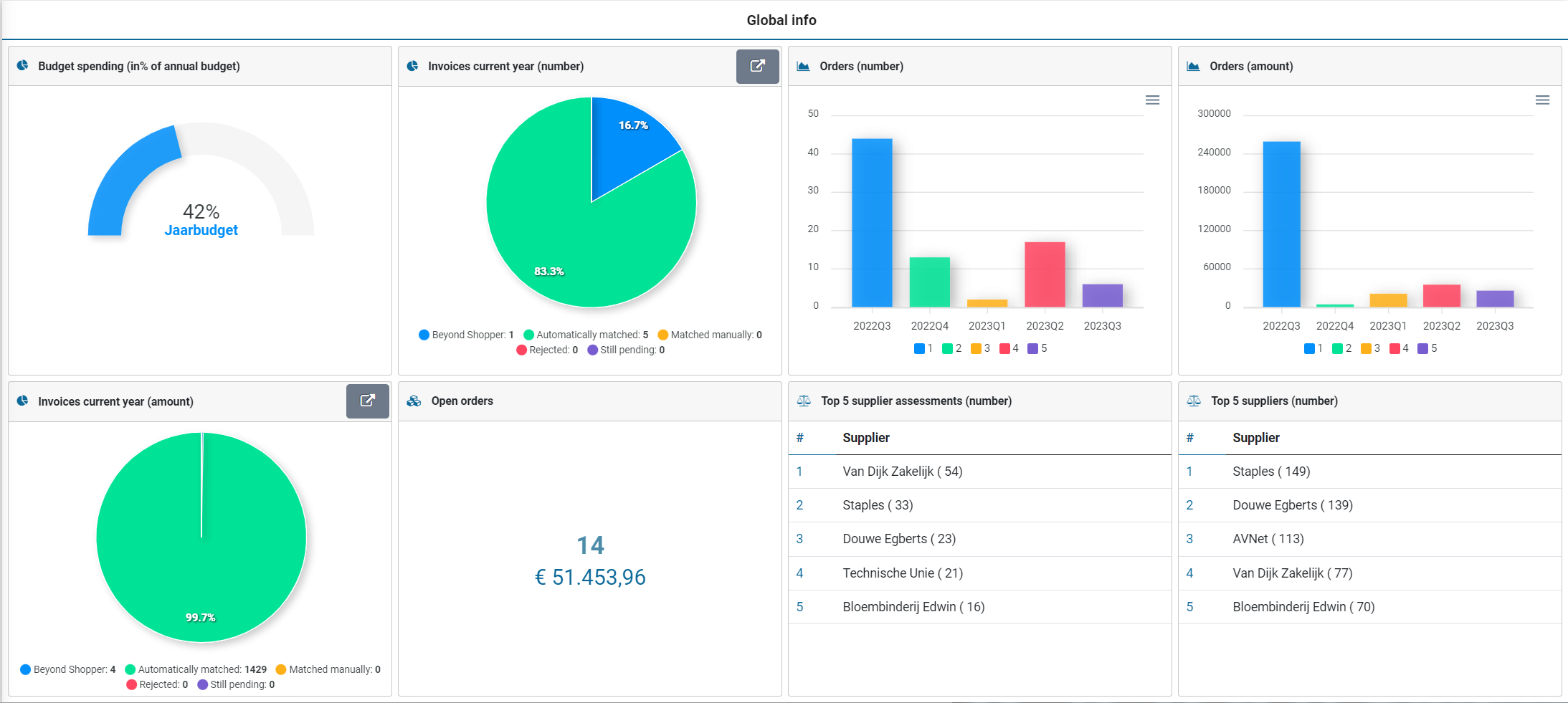The width and height of the screenshot is (1568, 703).
Task: Click the Orders (number) area chart icon
Action: [x=803, y=67]
